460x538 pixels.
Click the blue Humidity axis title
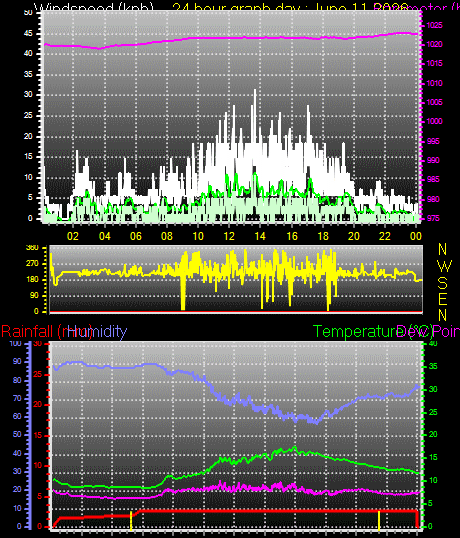(x=97, y=331)
